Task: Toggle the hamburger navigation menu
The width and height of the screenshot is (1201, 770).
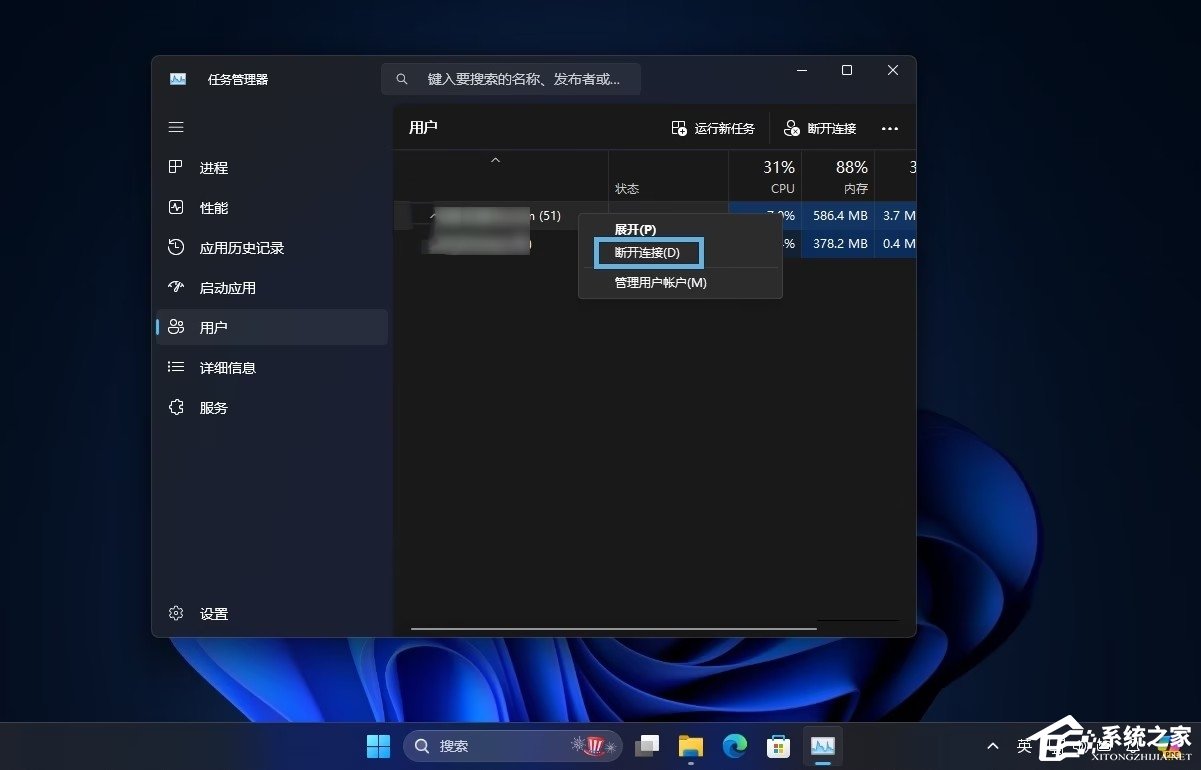Action: tap(176, 127)
